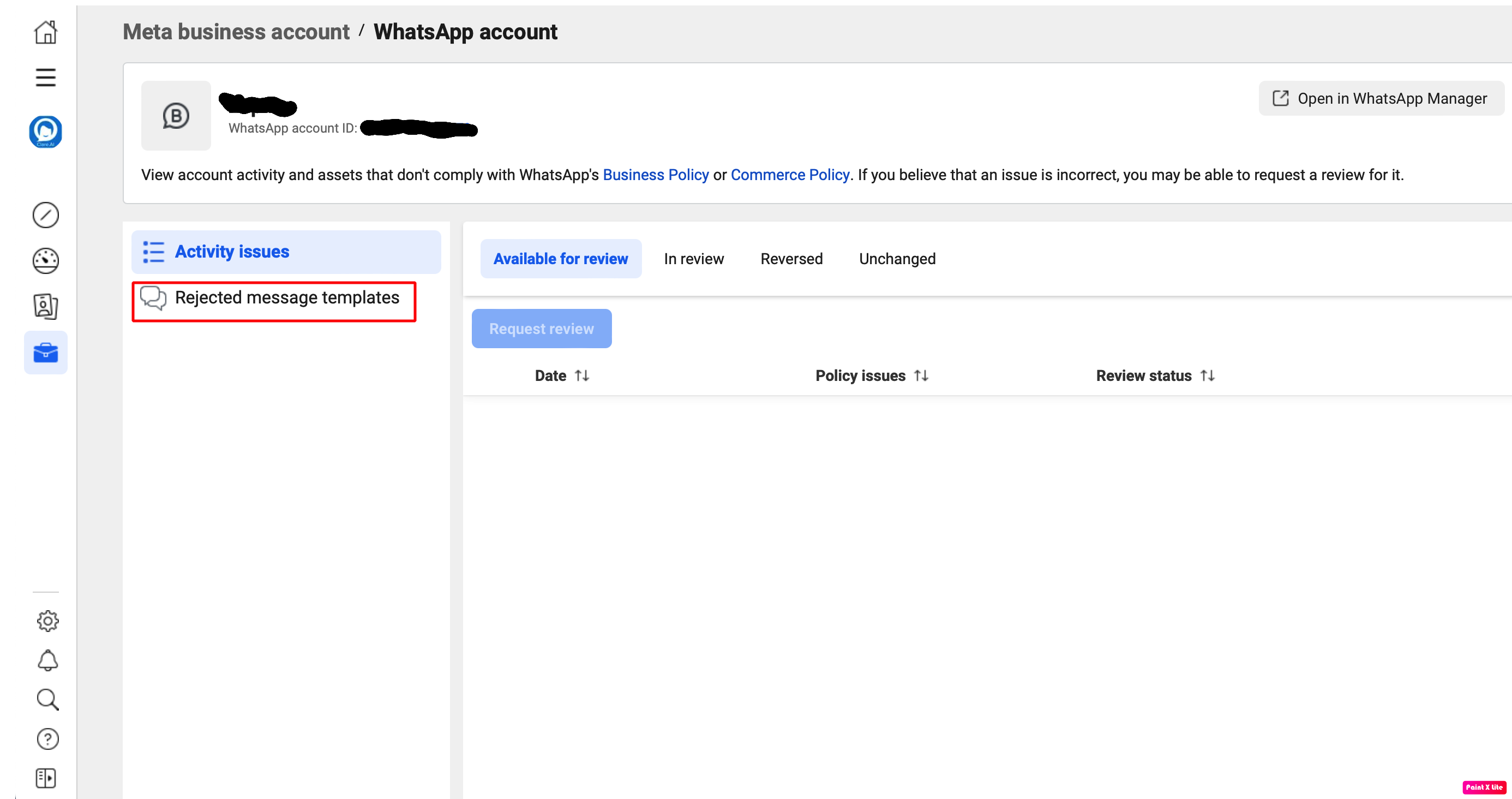1512x799 pixels.
Task: Sort the table by Date arrows
Action: coord(581,375)
